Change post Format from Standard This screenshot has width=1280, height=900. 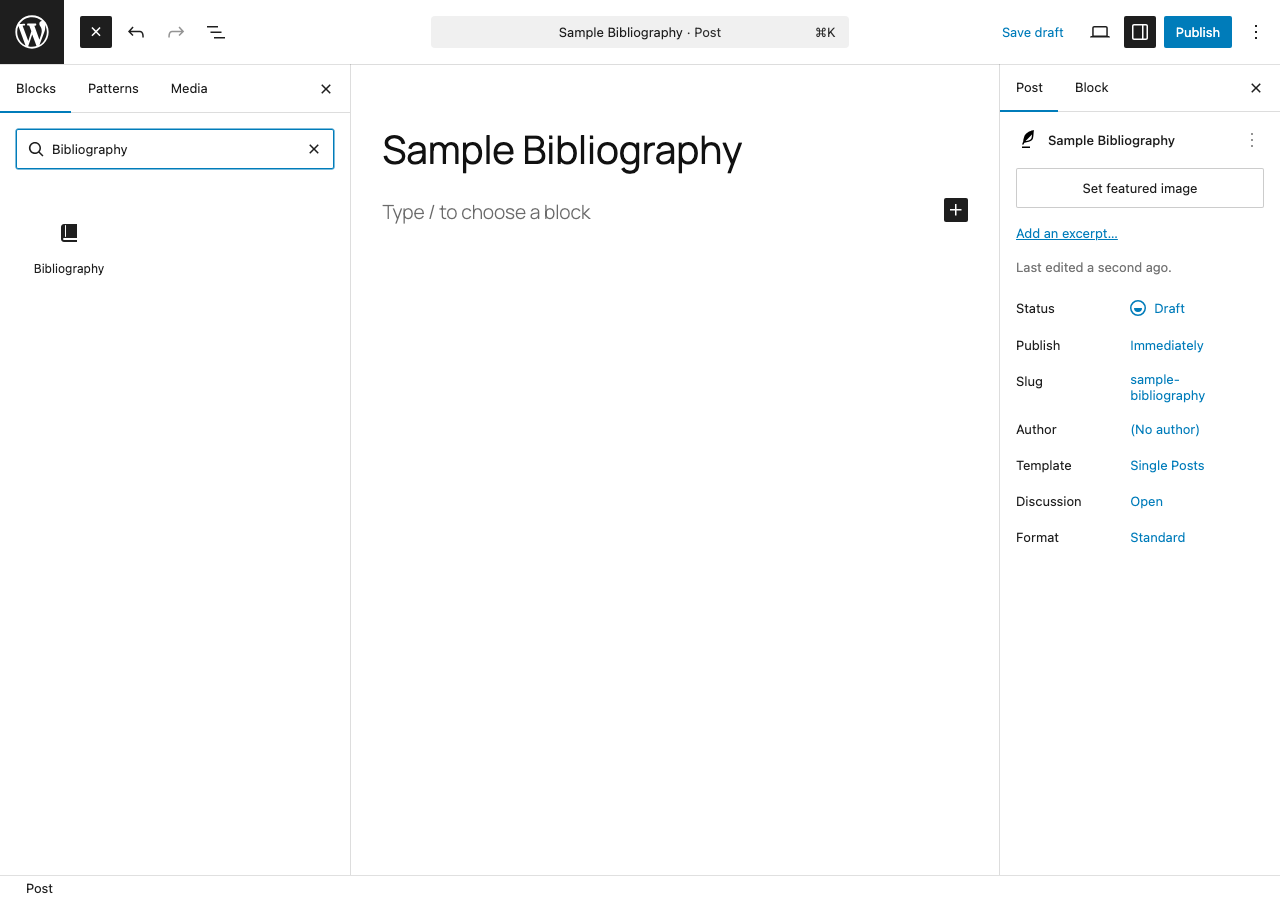pos(1157,537)
